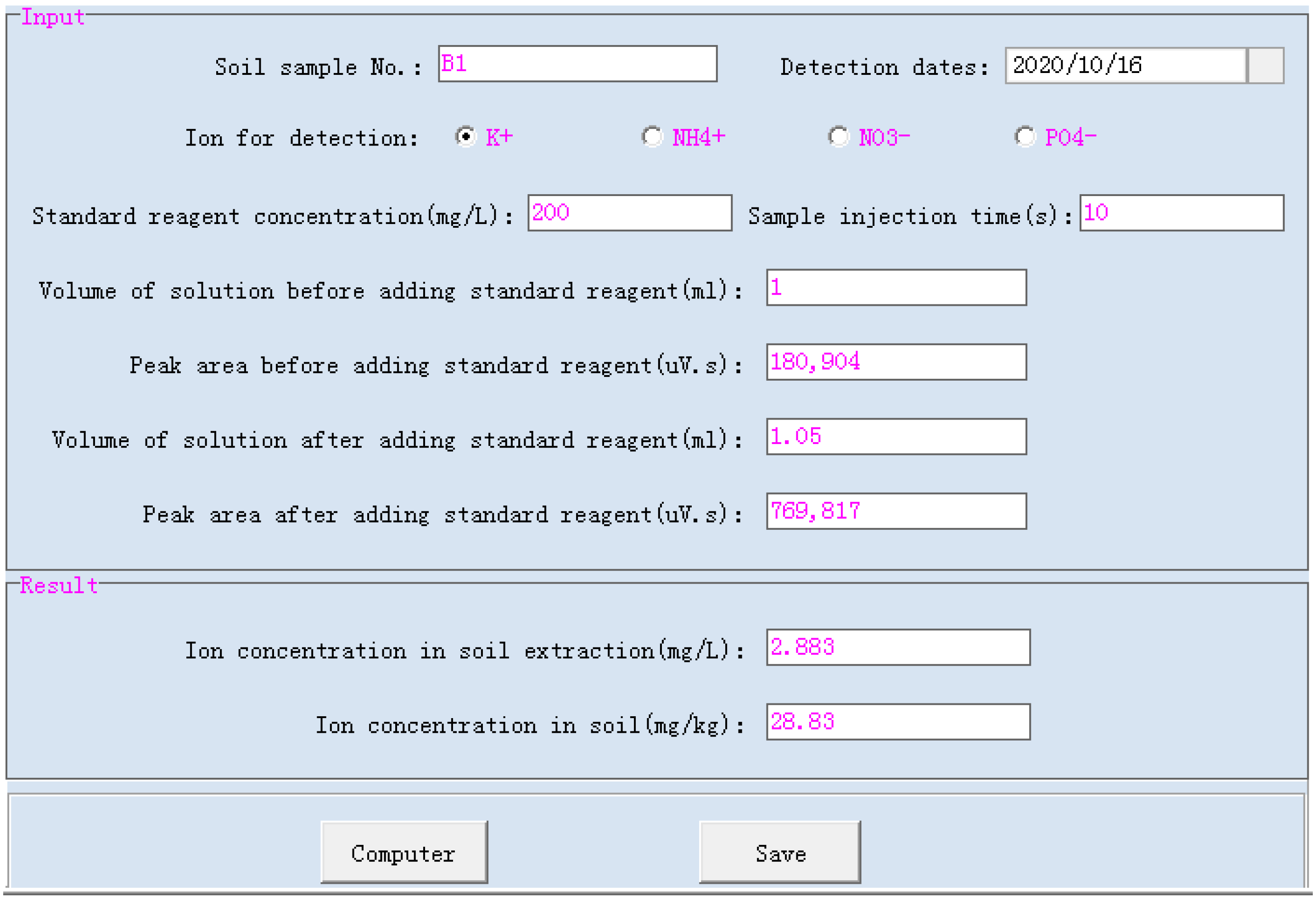The height and width of the screenshot is (899, 1316).
Task: Choose PO4- for ion detection
Action: 1025,136
